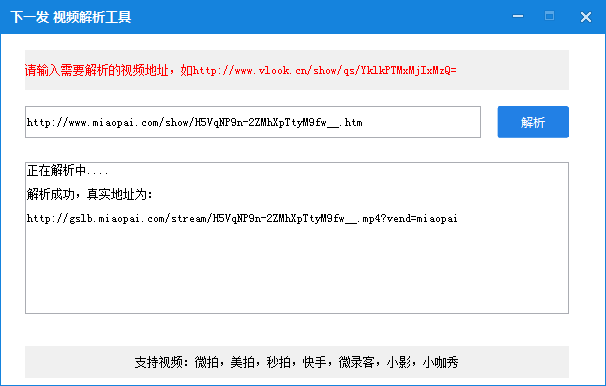The image size is (606, 386).
Task: Click the maximize icon in title bar
Action: [549, 16]
